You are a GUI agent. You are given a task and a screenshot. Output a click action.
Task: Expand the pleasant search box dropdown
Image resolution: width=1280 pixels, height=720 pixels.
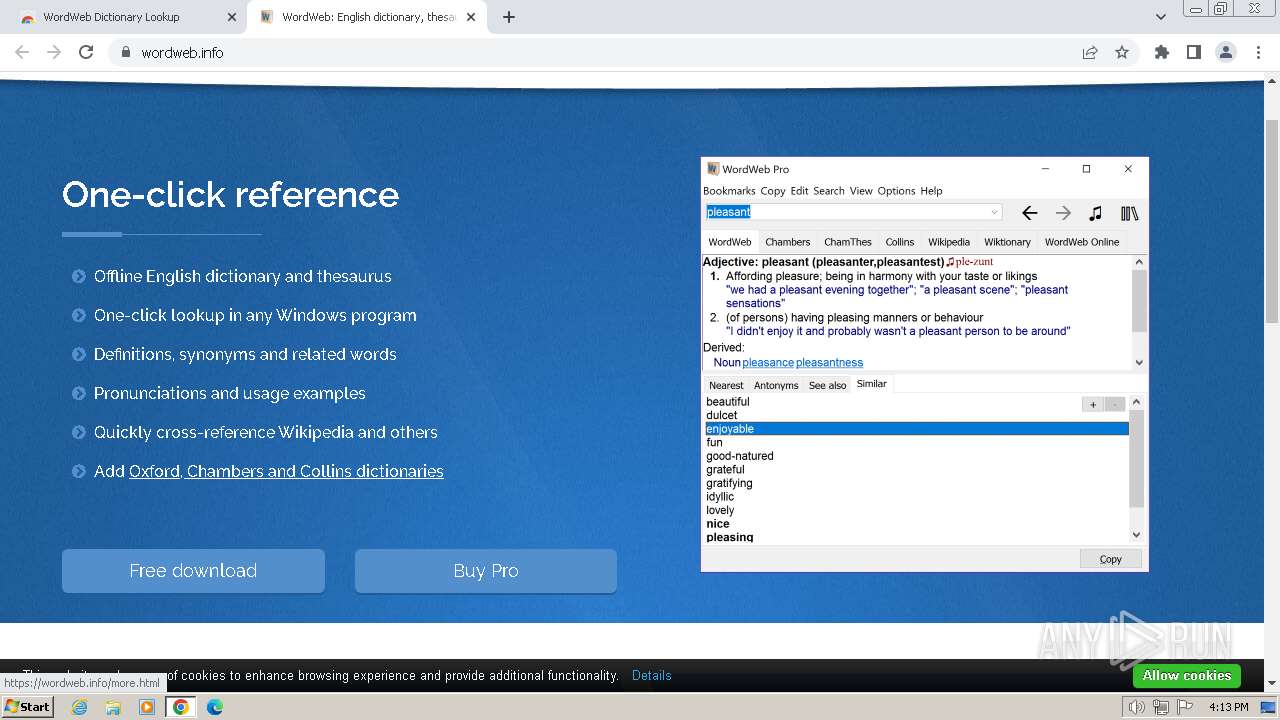(994, 212)
